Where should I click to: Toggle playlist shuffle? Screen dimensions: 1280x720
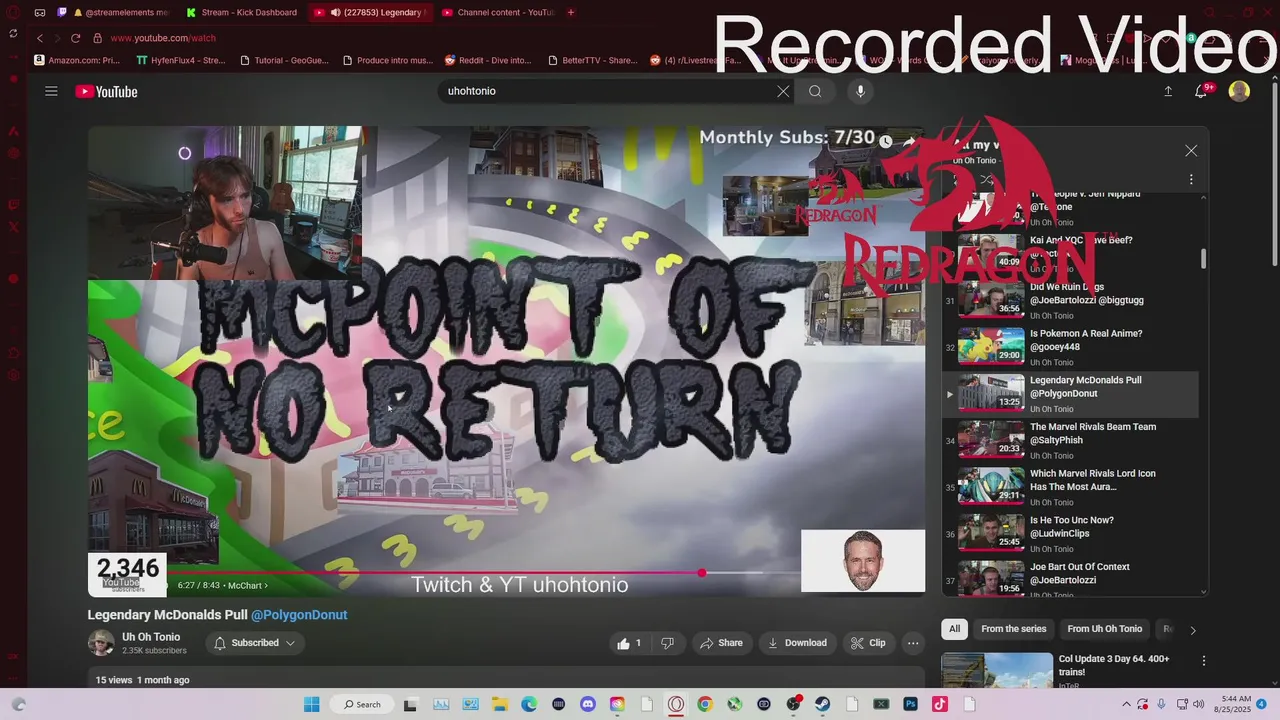(986, 180)
